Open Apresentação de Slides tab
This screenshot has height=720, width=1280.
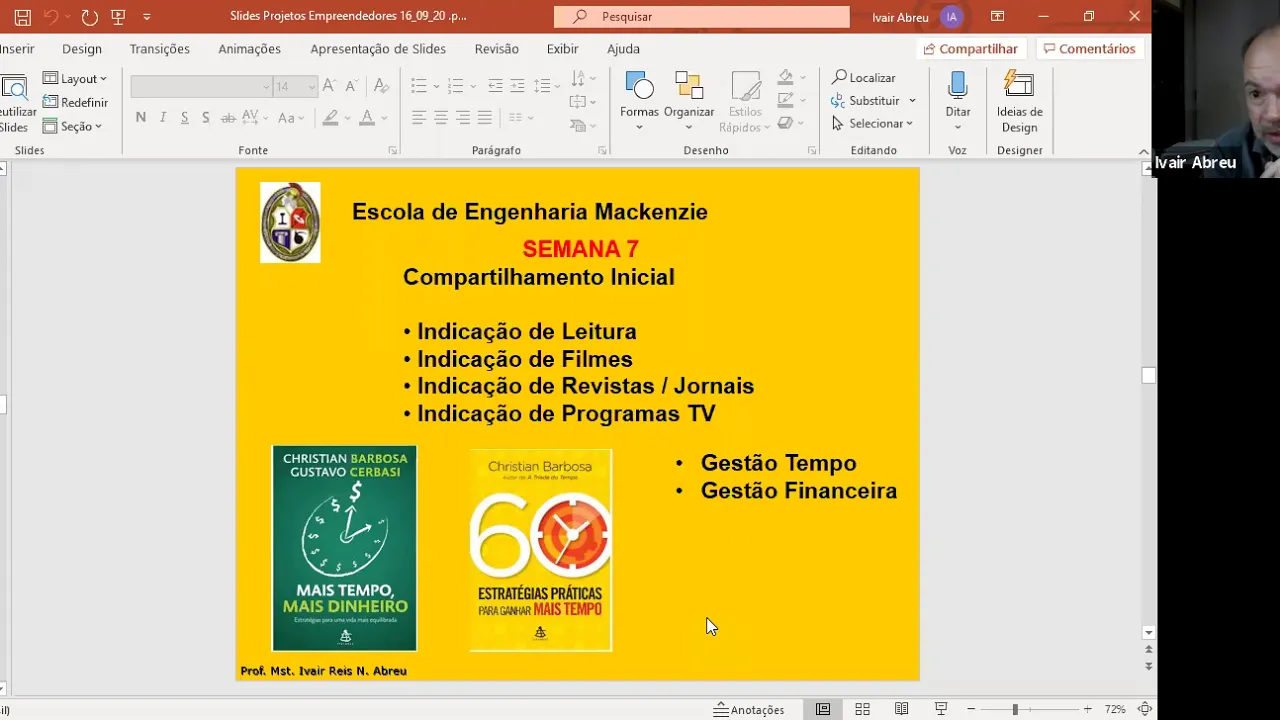click(378, 49)
